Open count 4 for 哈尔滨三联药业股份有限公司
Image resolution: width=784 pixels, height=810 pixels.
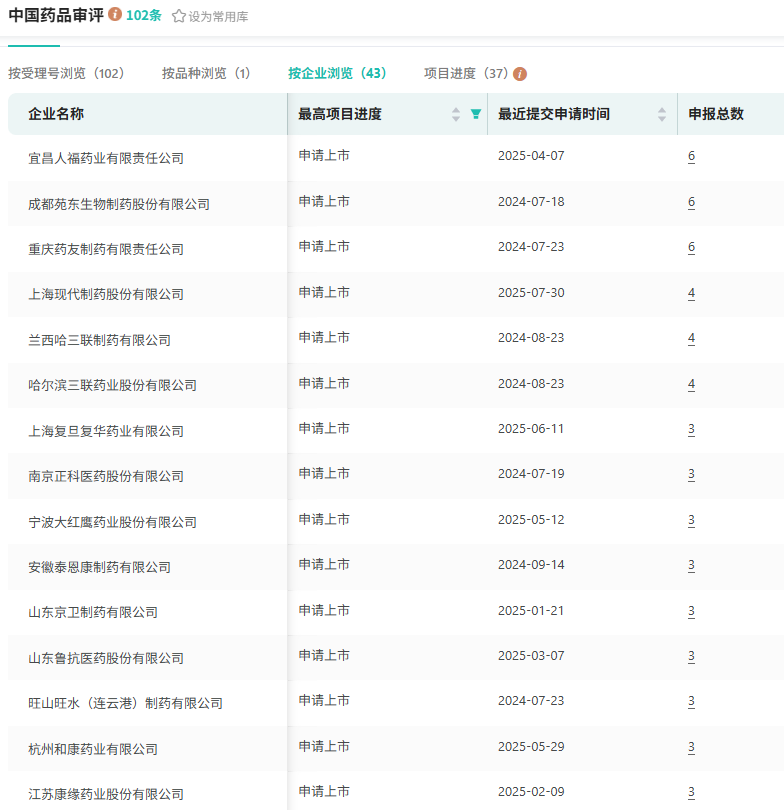coord(691,384)
